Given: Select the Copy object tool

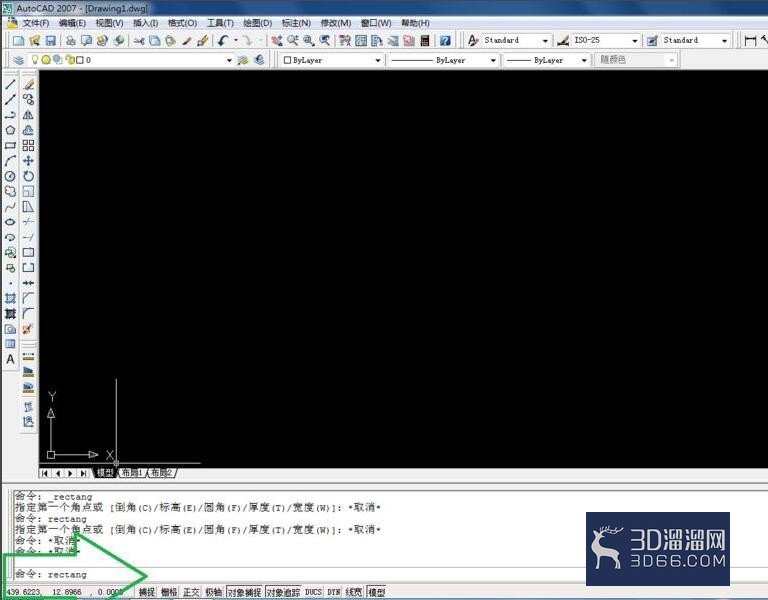Looking at the screenshot, I should tap(28, 99).
